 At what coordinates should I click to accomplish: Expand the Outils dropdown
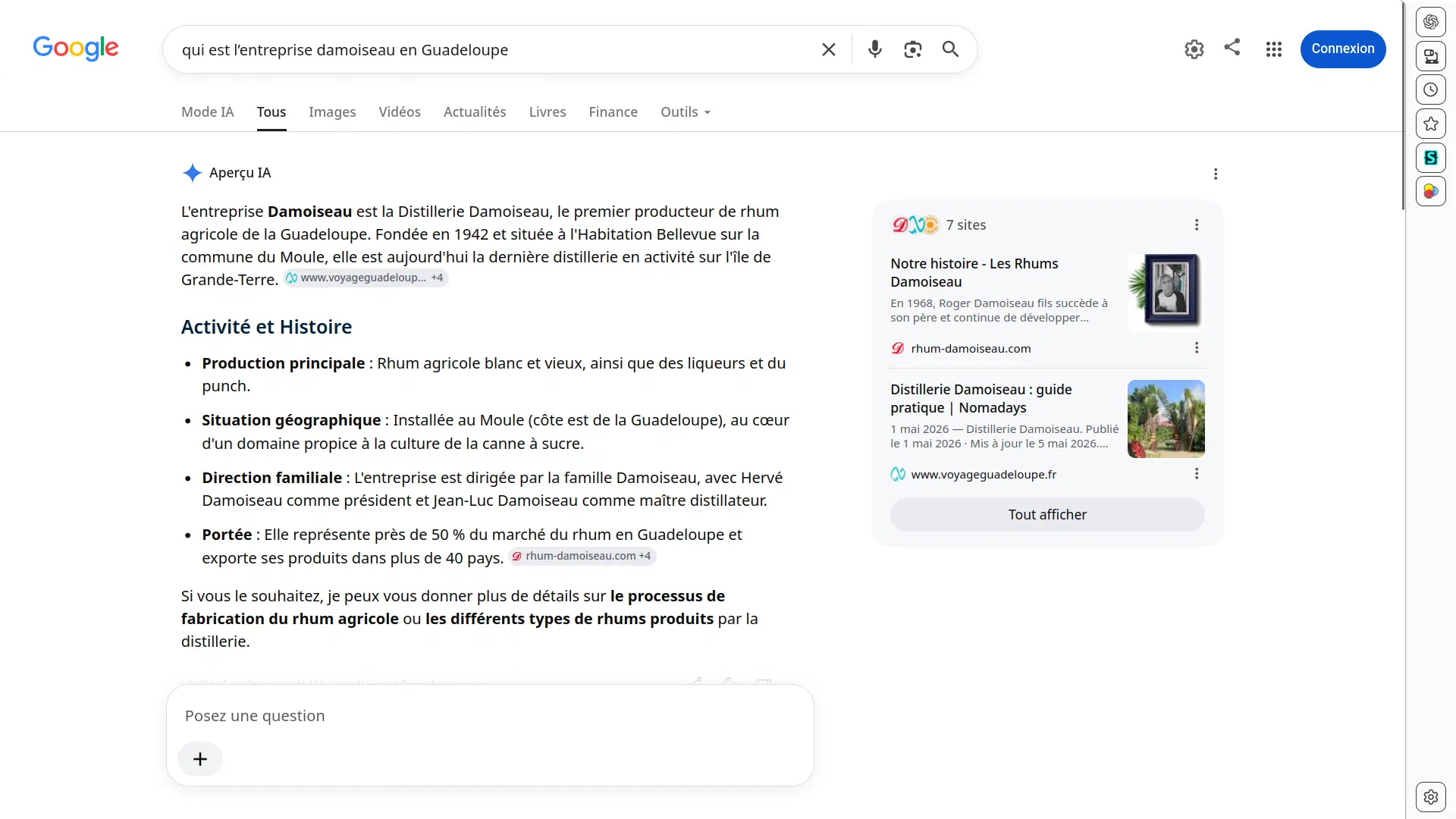(x=686, y=112)
